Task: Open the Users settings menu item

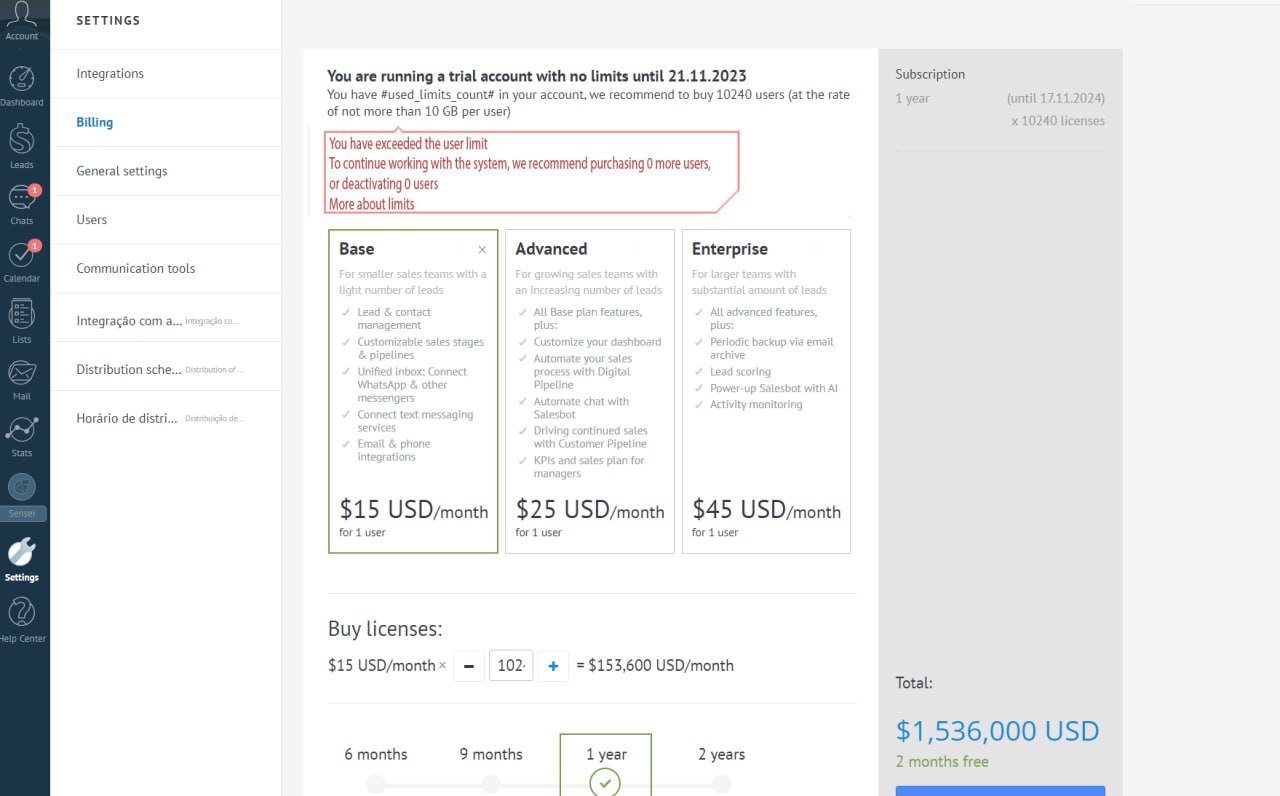Action: (x=92, y=220)
